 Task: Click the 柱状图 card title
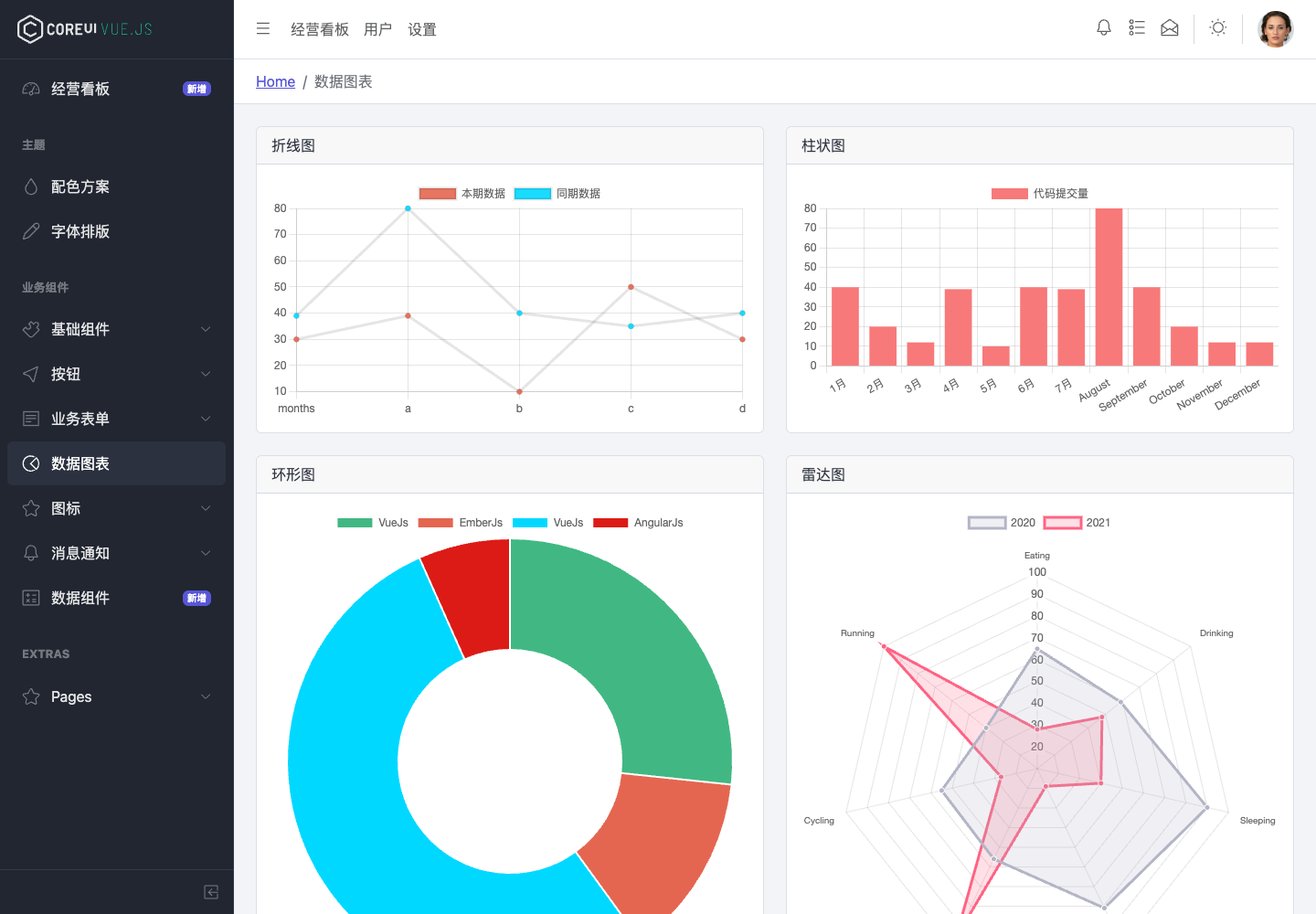click(823, 145)
